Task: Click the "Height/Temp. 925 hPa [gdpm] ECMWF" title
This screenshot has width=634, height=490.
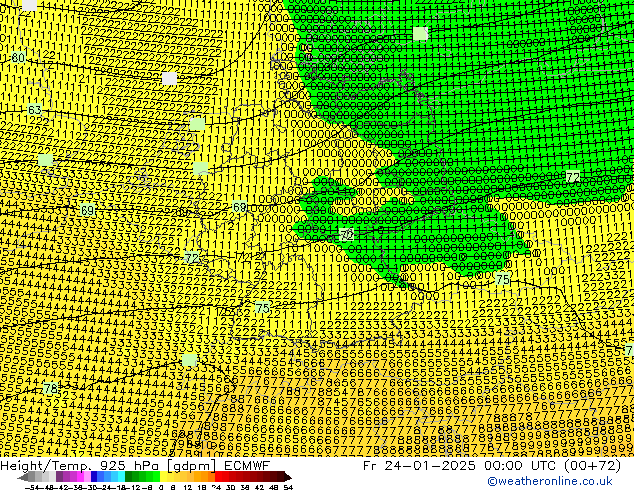Action: 135,465
